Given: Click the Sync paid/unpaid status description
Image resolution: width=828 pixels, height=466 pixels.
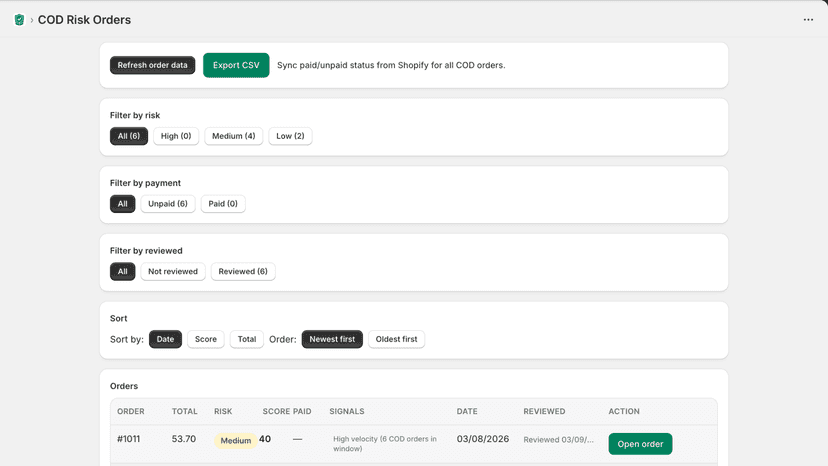Looking at the screenshot, I should click(x=391, y=65).
